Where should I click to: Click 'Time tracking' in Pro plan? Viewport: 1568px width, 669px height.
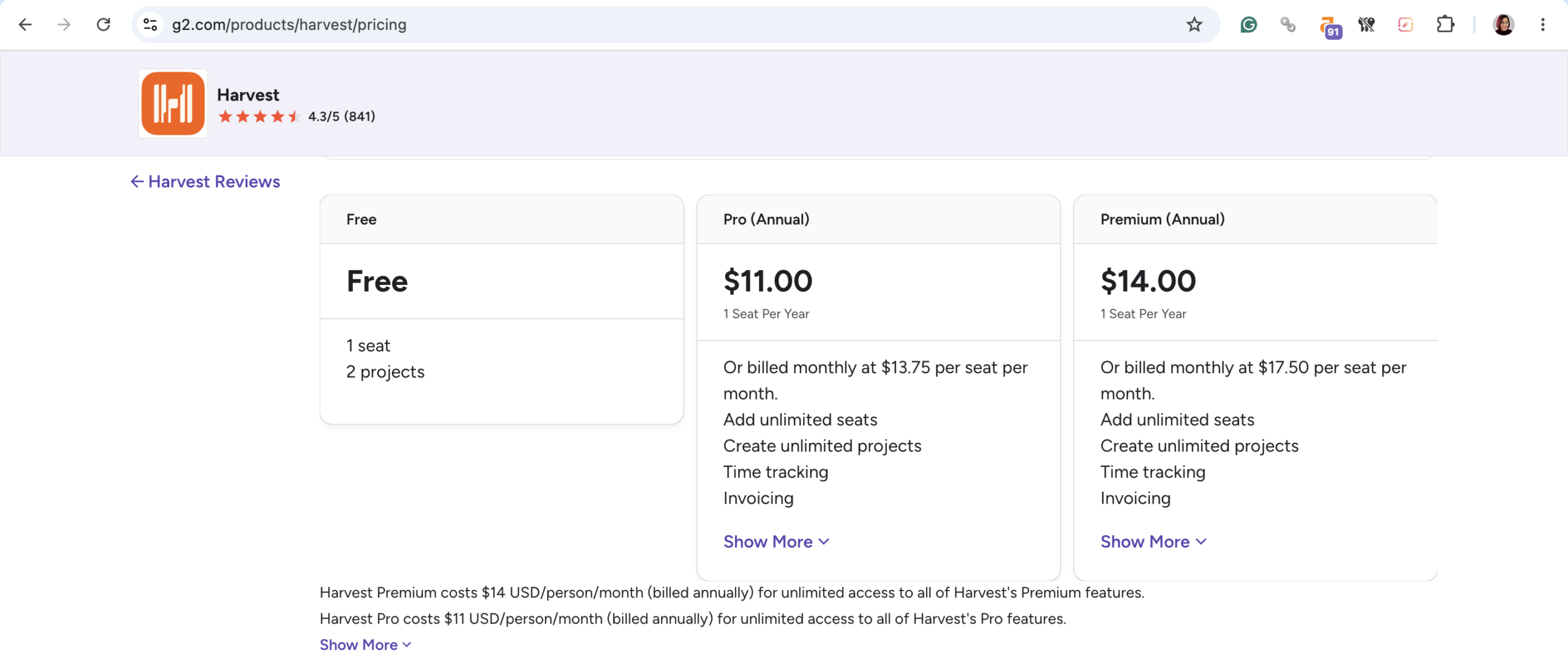776,472
